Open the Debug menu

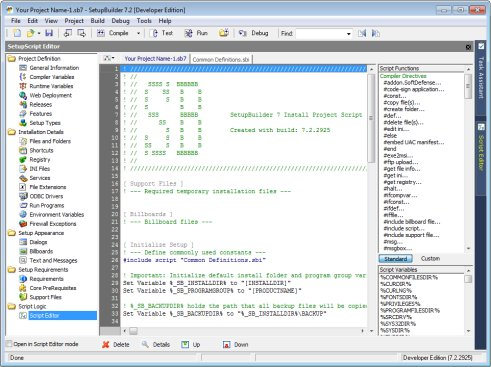click(120, 21)
